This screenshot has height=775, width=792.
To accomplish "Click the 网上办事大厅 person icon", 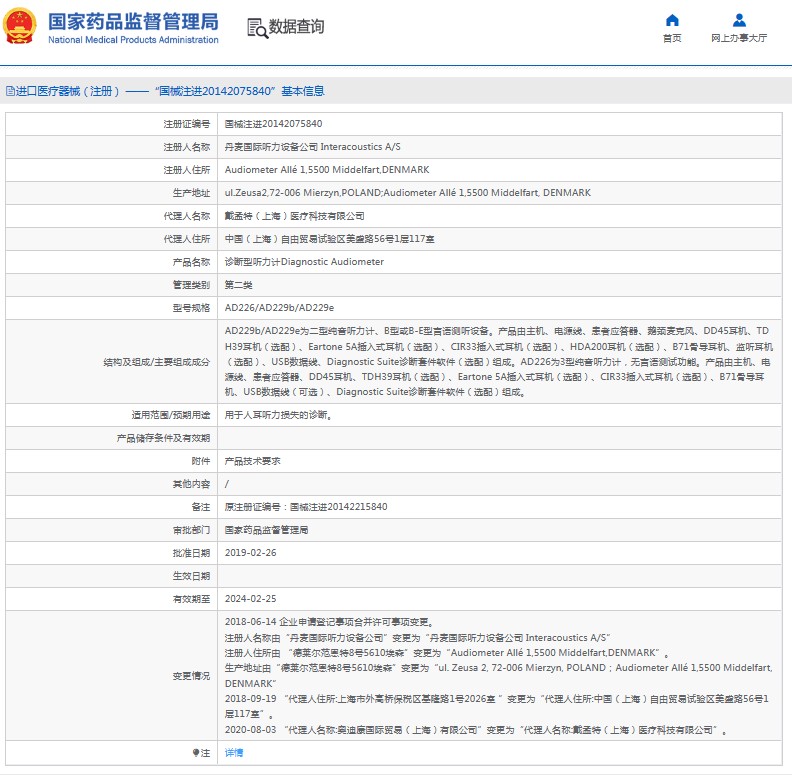I will pyautogui.click(x=739, y=20).
